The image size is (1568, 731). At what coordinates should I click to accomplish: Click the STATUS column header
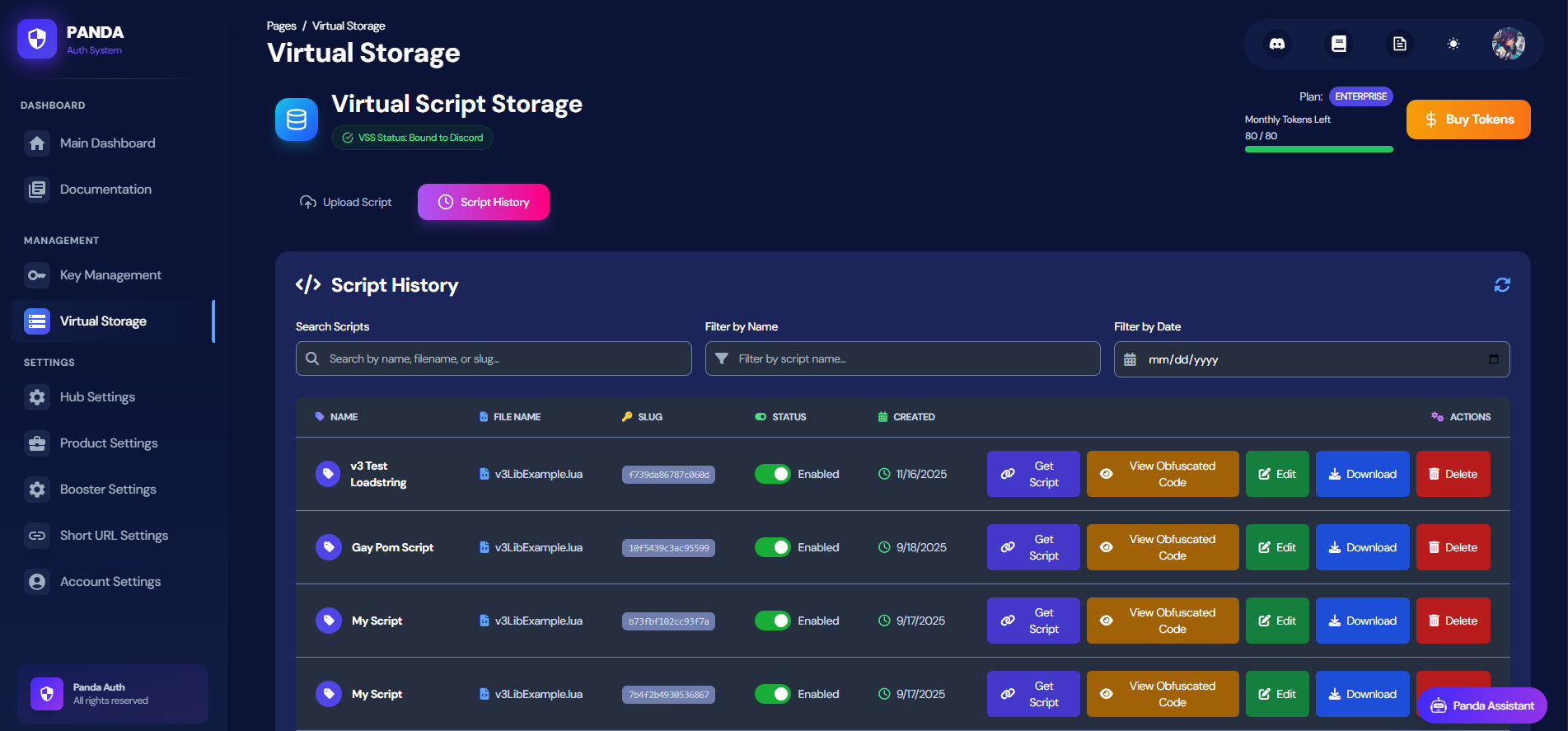pyautogui.click(x=781, y=417)
